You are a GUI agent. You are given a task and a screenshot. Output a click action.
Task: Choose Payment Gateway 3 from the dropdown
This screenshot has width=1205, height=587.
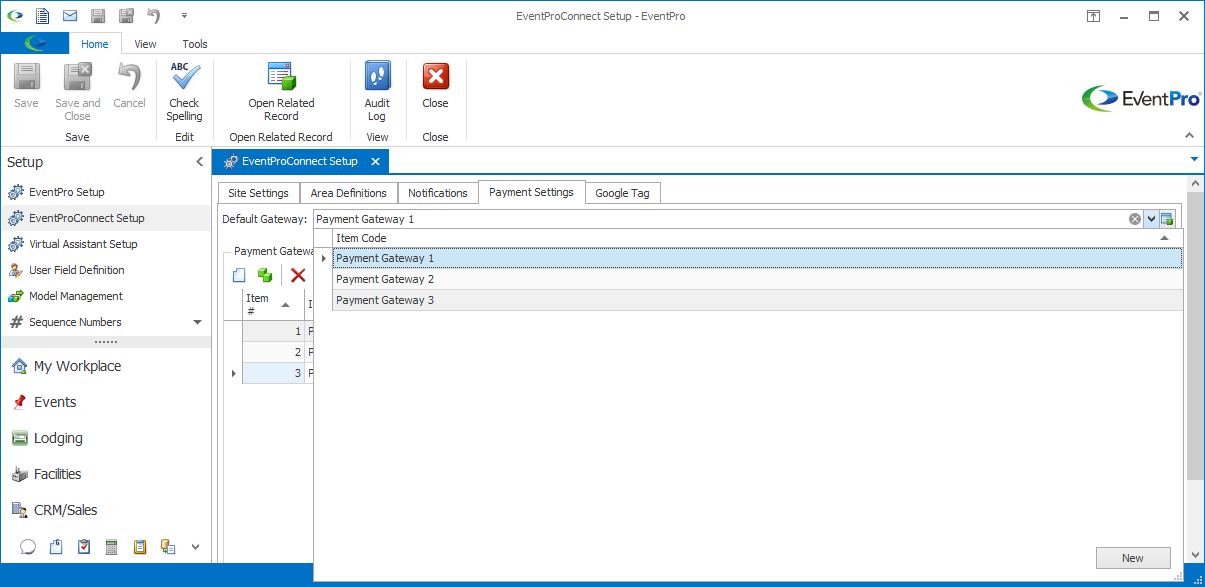click(757, 300)
